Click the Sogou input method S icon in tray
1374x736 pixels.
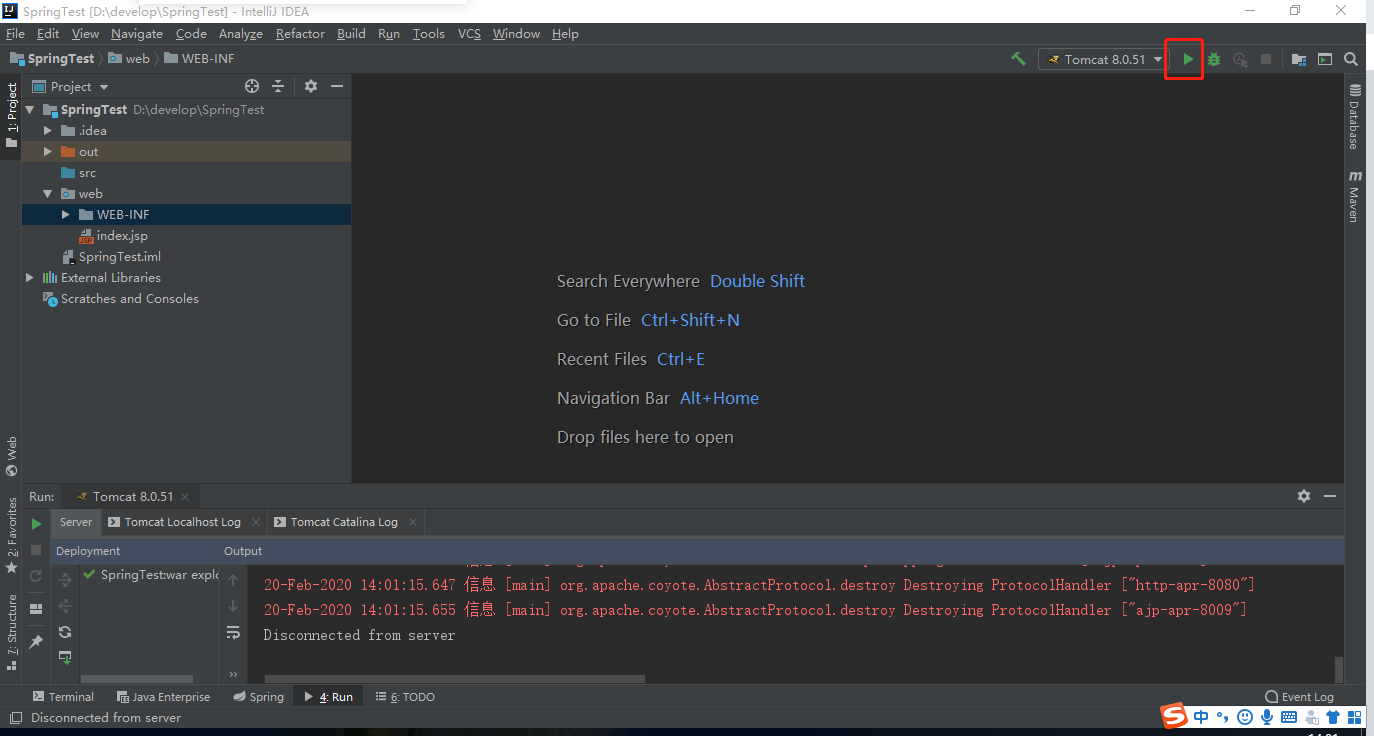[x=1174, y=716]
